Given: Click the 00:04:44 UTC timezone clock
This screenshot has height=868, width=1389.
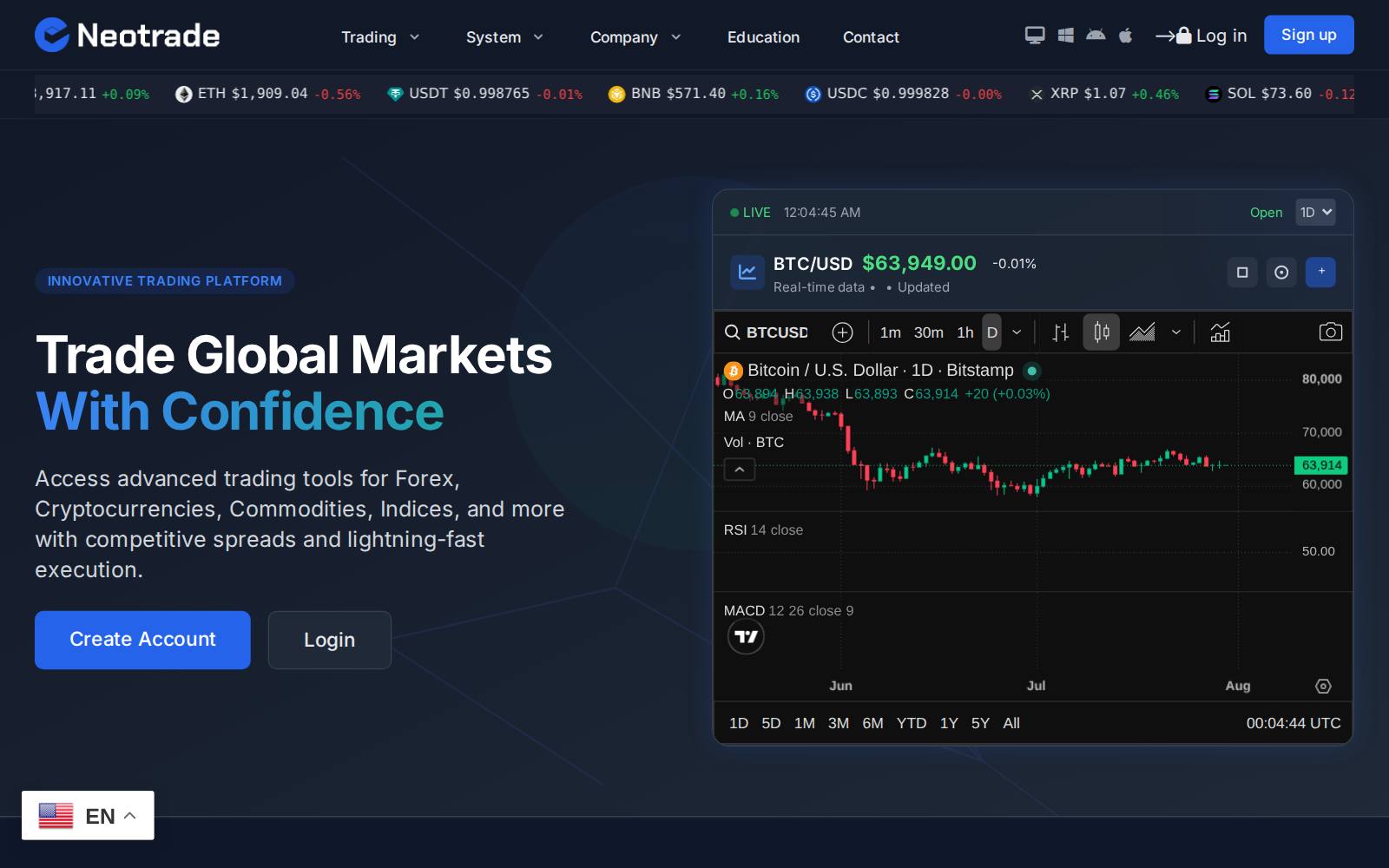Looking at the screenshot, I should tap(1294, 723).
